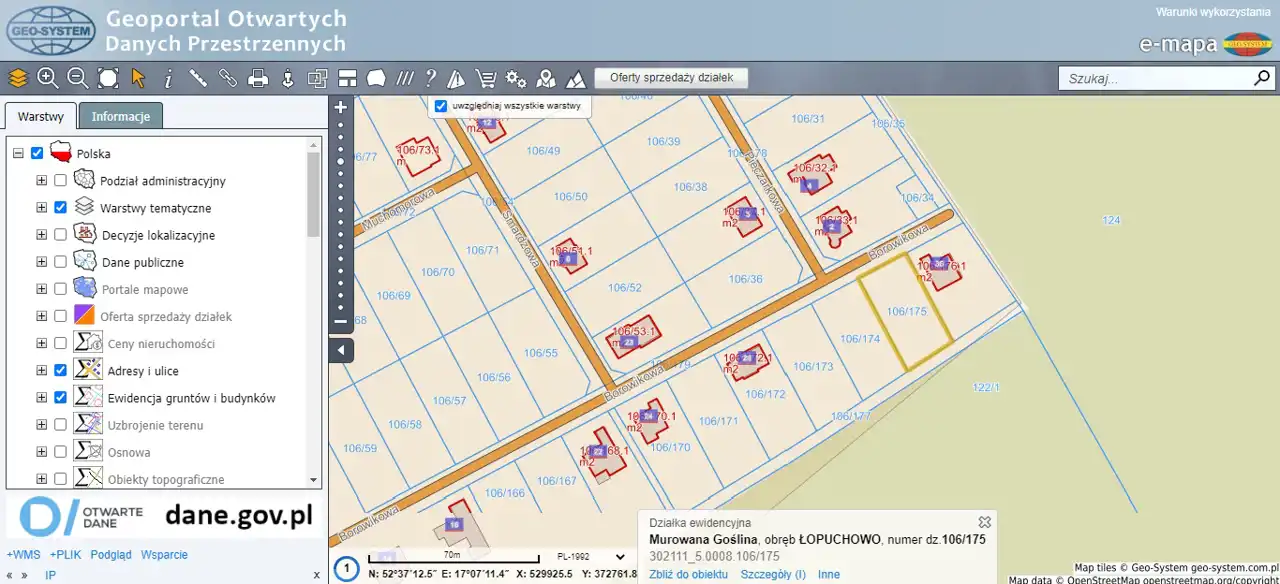Select the arrow pointer tool
Image resolution: width=1280 pixels, height=584 pixels.
138,78
